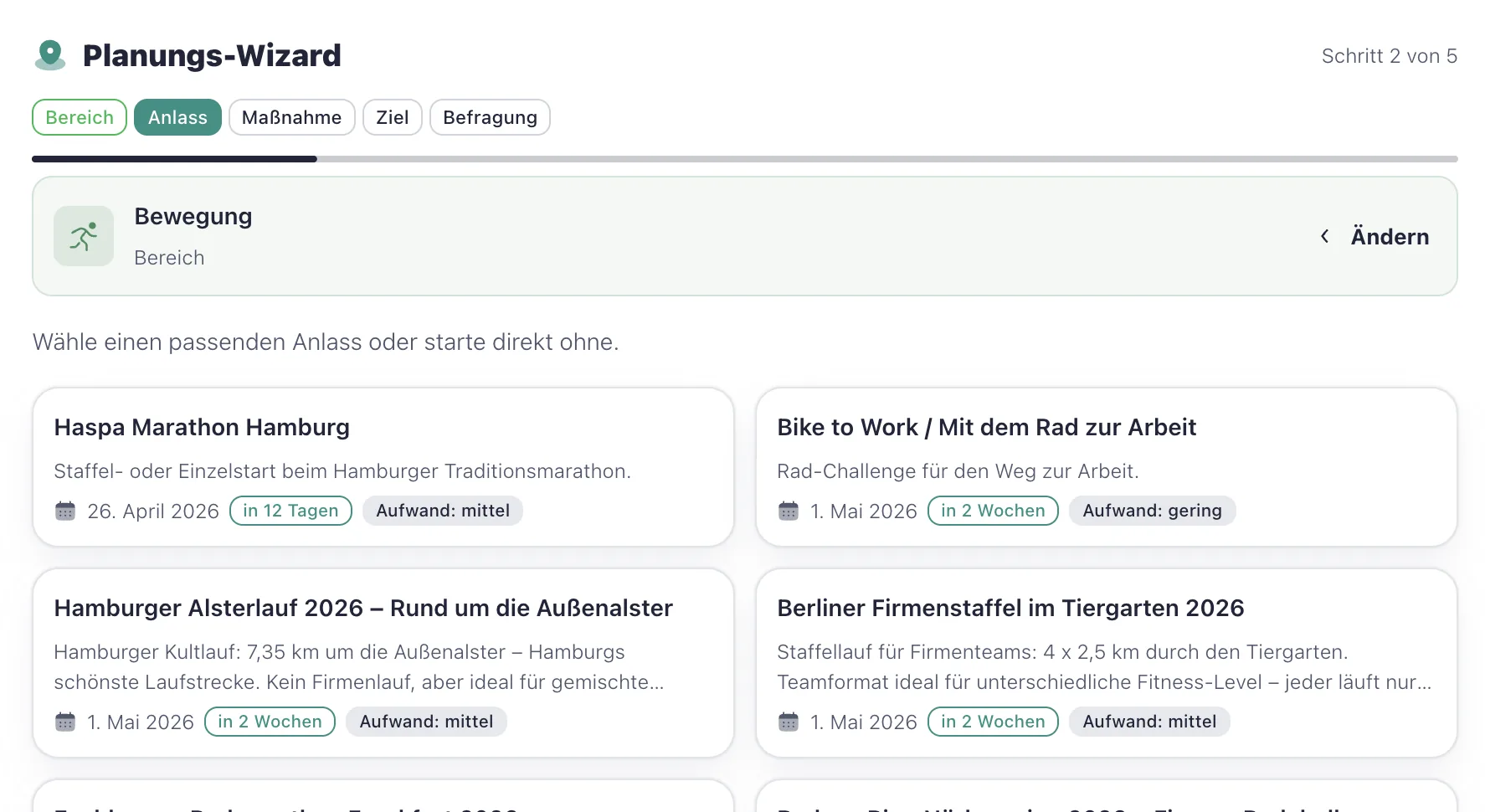
Task: Select the Anlass step tab
Action: (177, 117)
